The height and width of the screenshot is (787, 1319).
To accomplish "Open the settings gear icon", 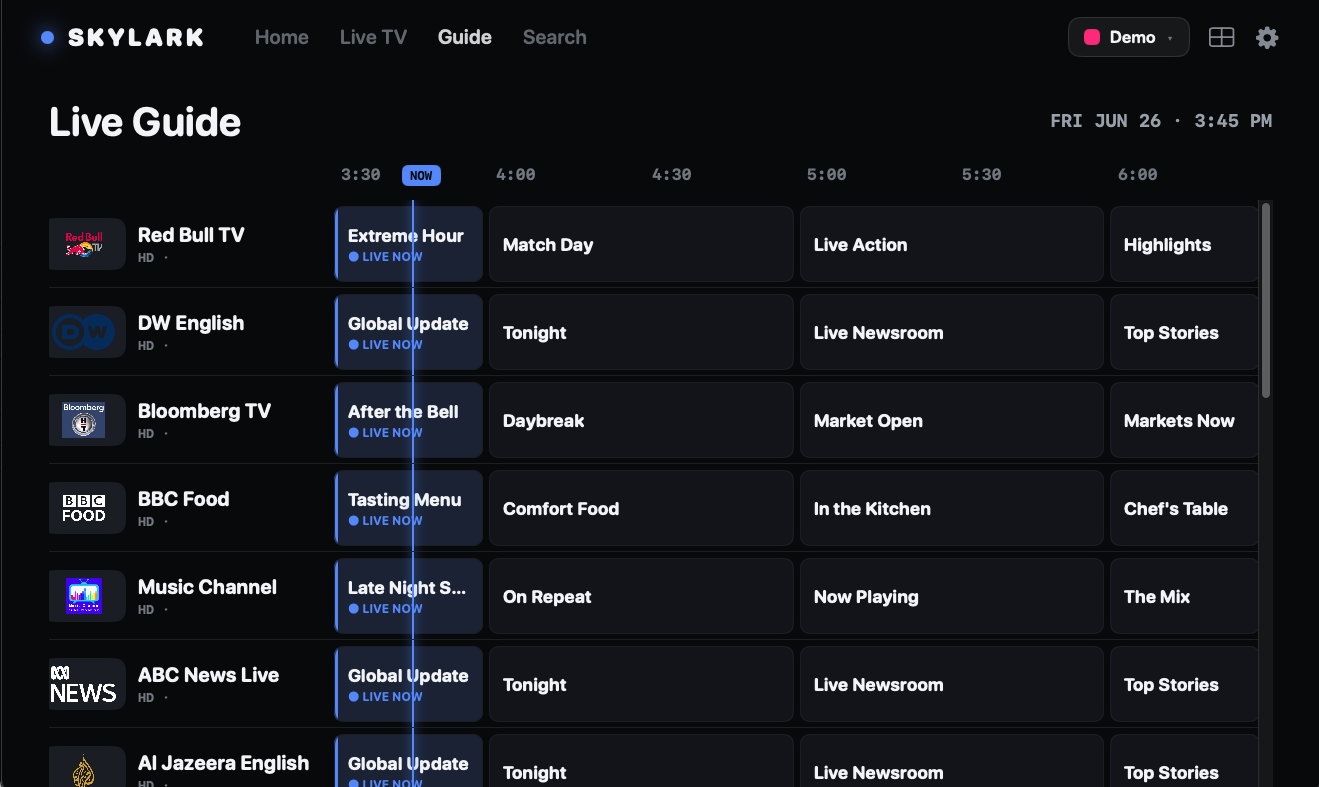I will 1267,38.
